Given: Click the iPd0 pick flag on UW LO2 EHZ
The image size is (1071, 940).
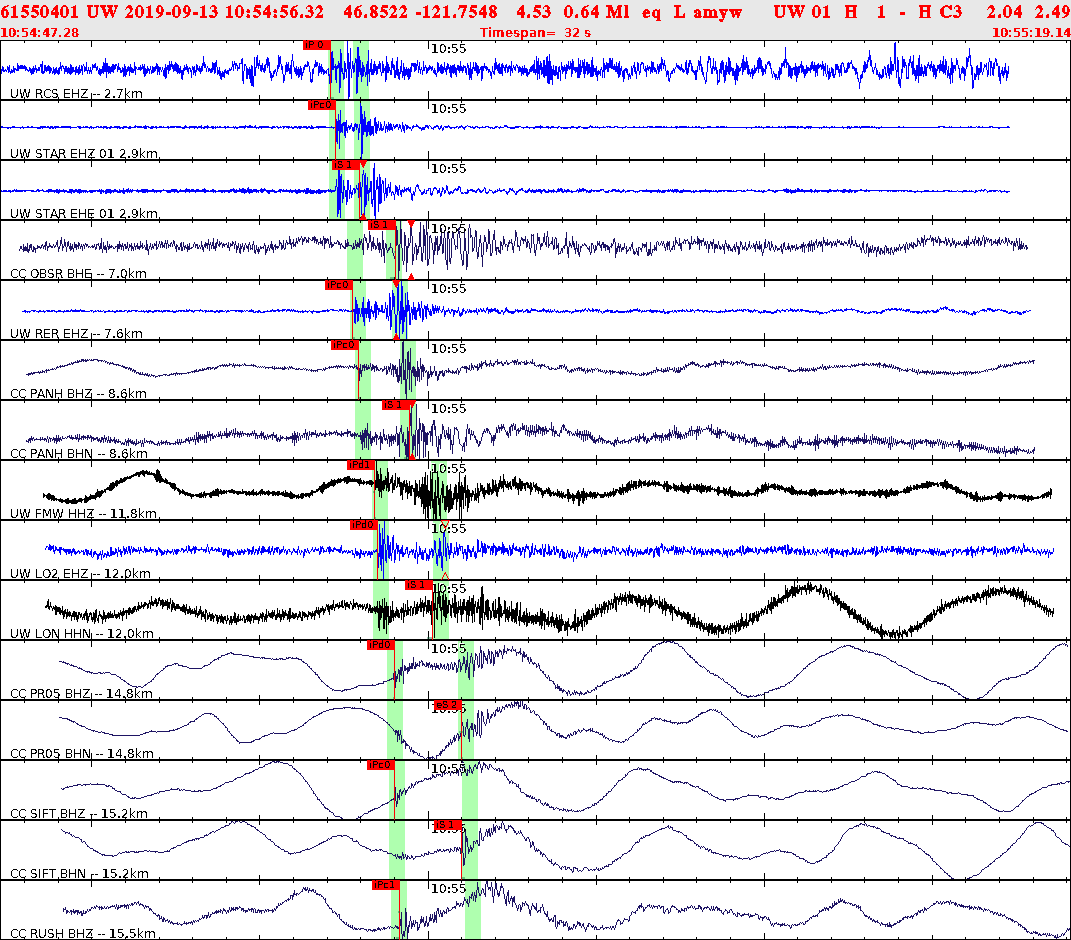Looking at the screenshot, I should click(363, 525).
